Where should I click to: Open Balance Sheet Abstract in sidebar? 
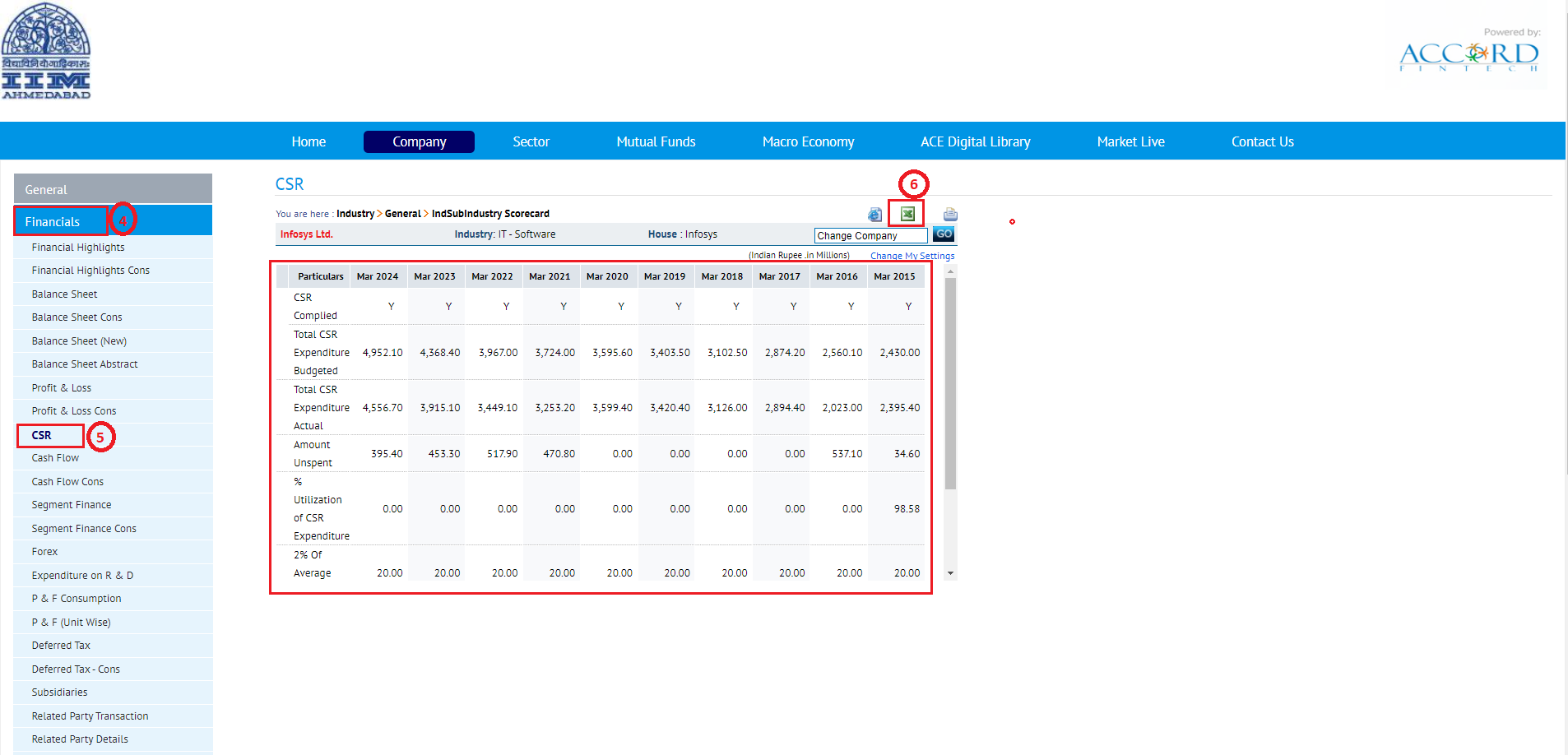point(85,364)
